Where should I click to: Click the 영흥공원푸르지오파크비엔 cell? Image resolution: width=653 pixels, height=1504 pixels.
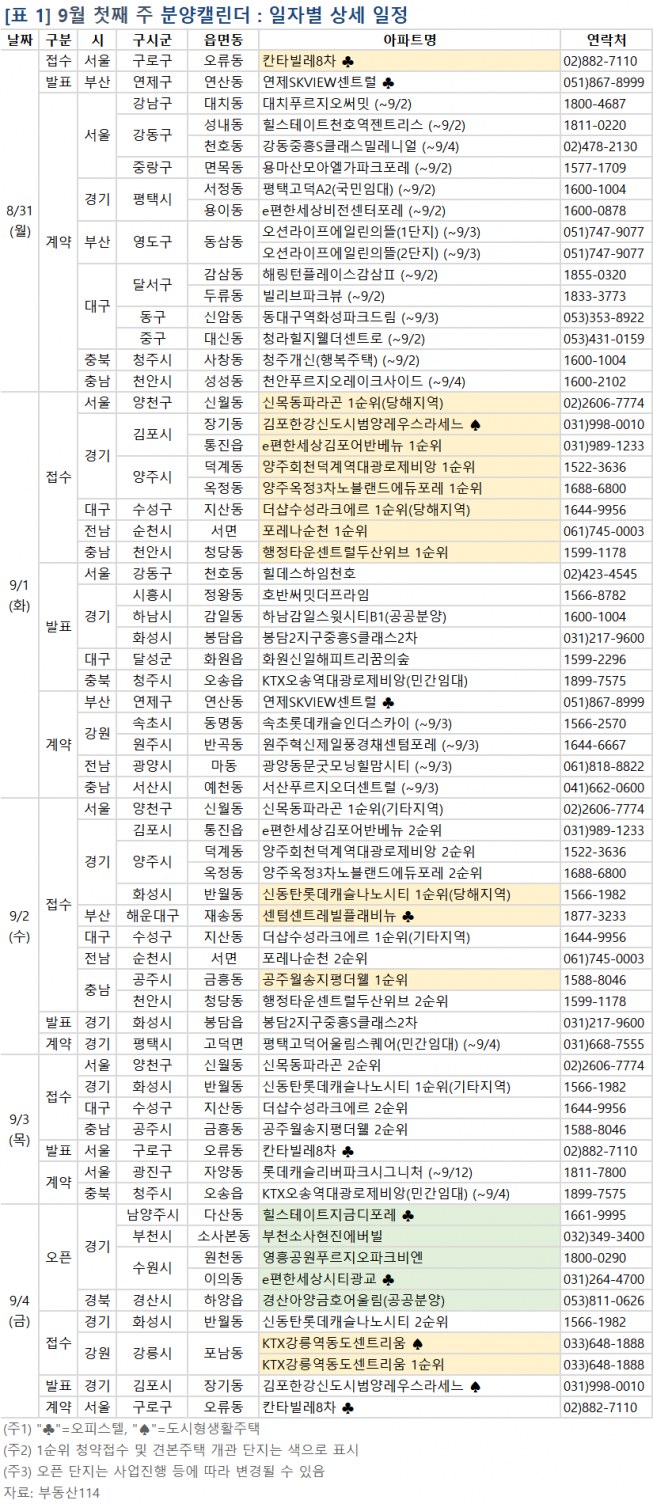[342, 1257]
